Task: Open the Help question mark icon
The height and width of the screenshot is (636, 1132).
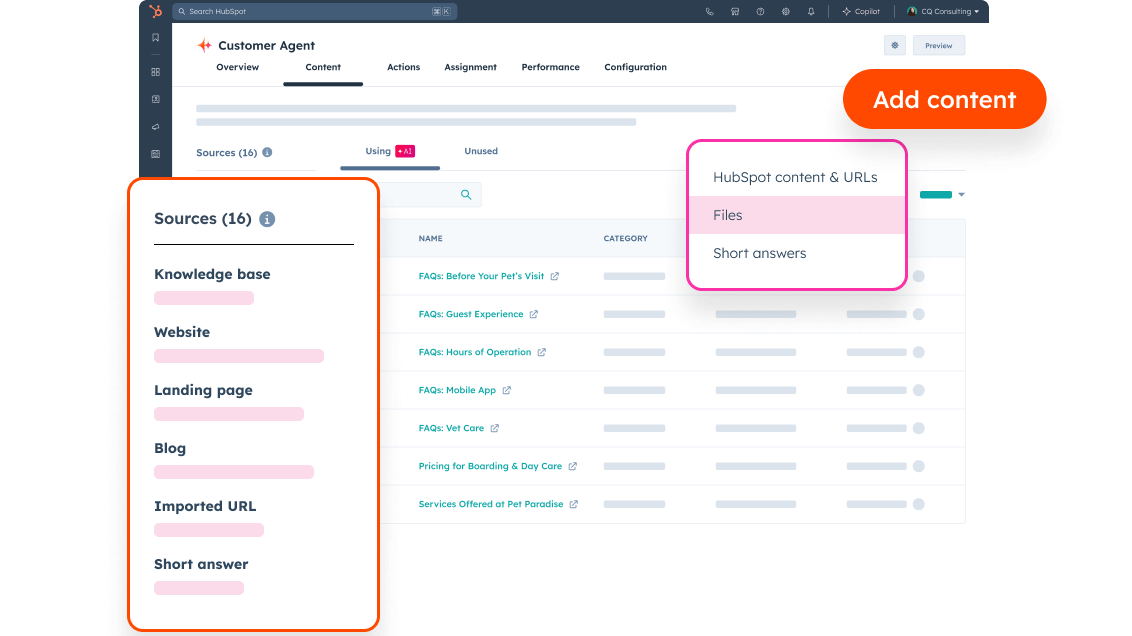Action: tap(758, 11)
